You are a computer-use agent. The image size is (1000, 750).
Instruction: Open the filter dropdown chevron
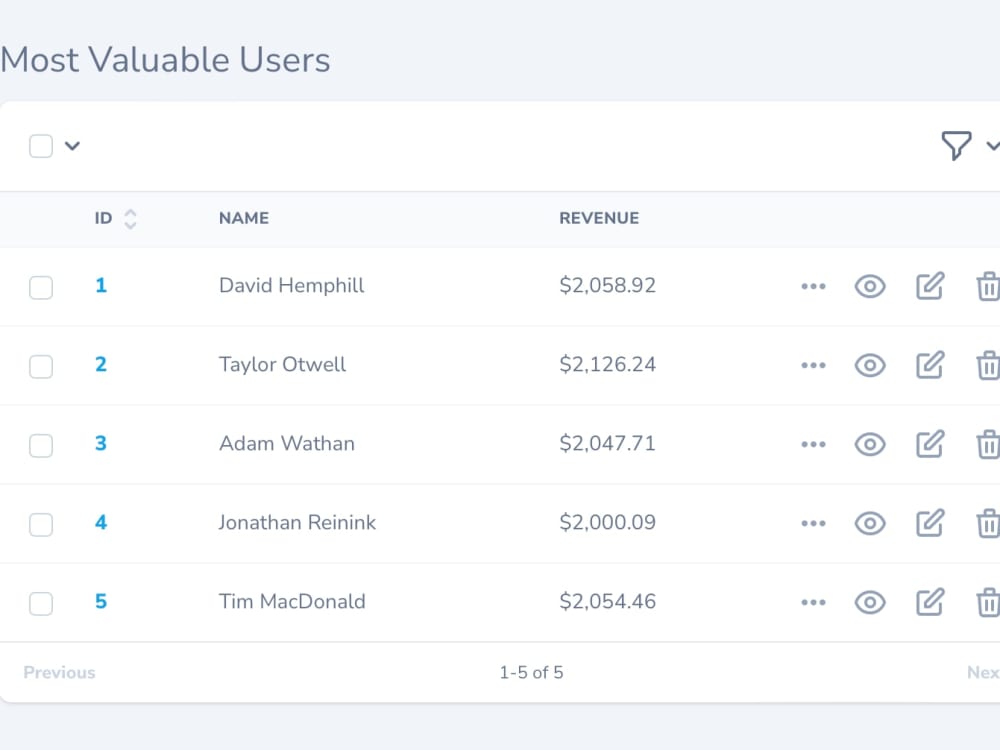click(992, 146)
